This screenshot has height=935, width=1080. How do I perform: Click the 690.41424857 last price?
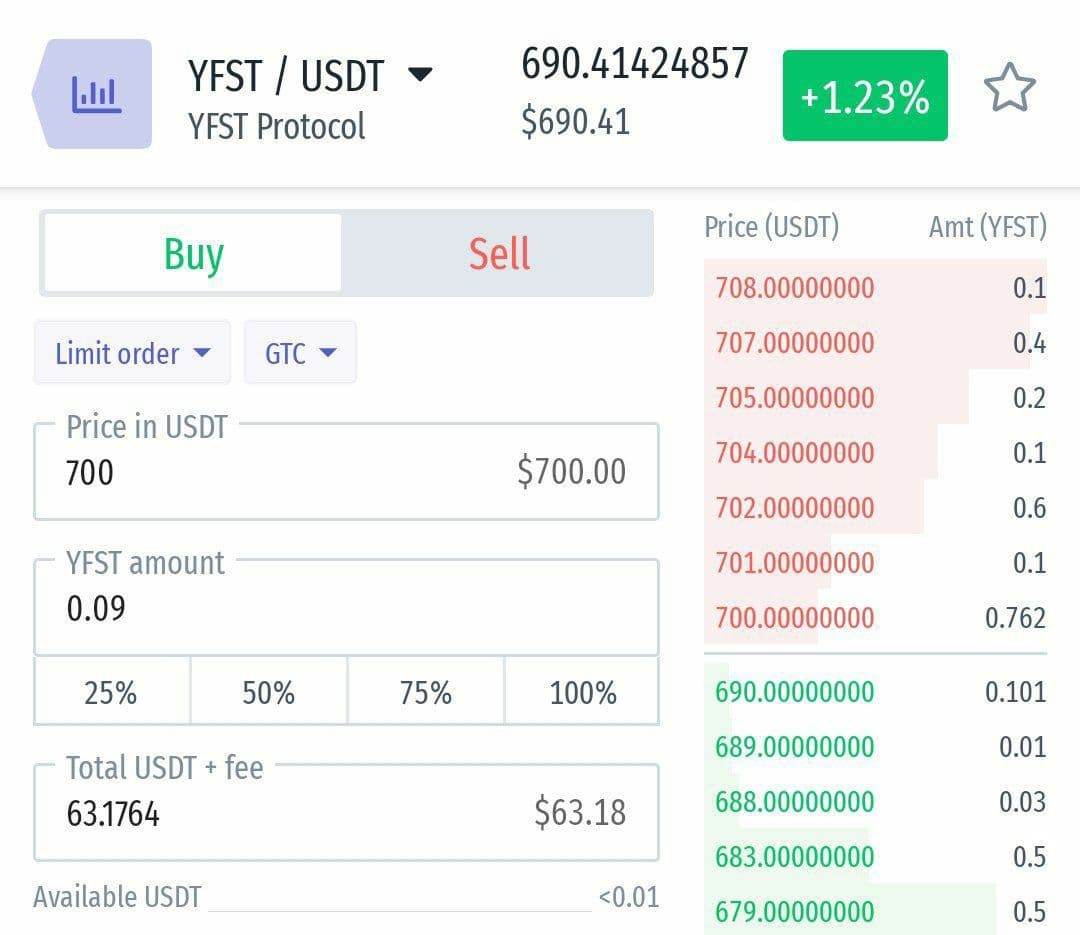[x=634, y=64]
